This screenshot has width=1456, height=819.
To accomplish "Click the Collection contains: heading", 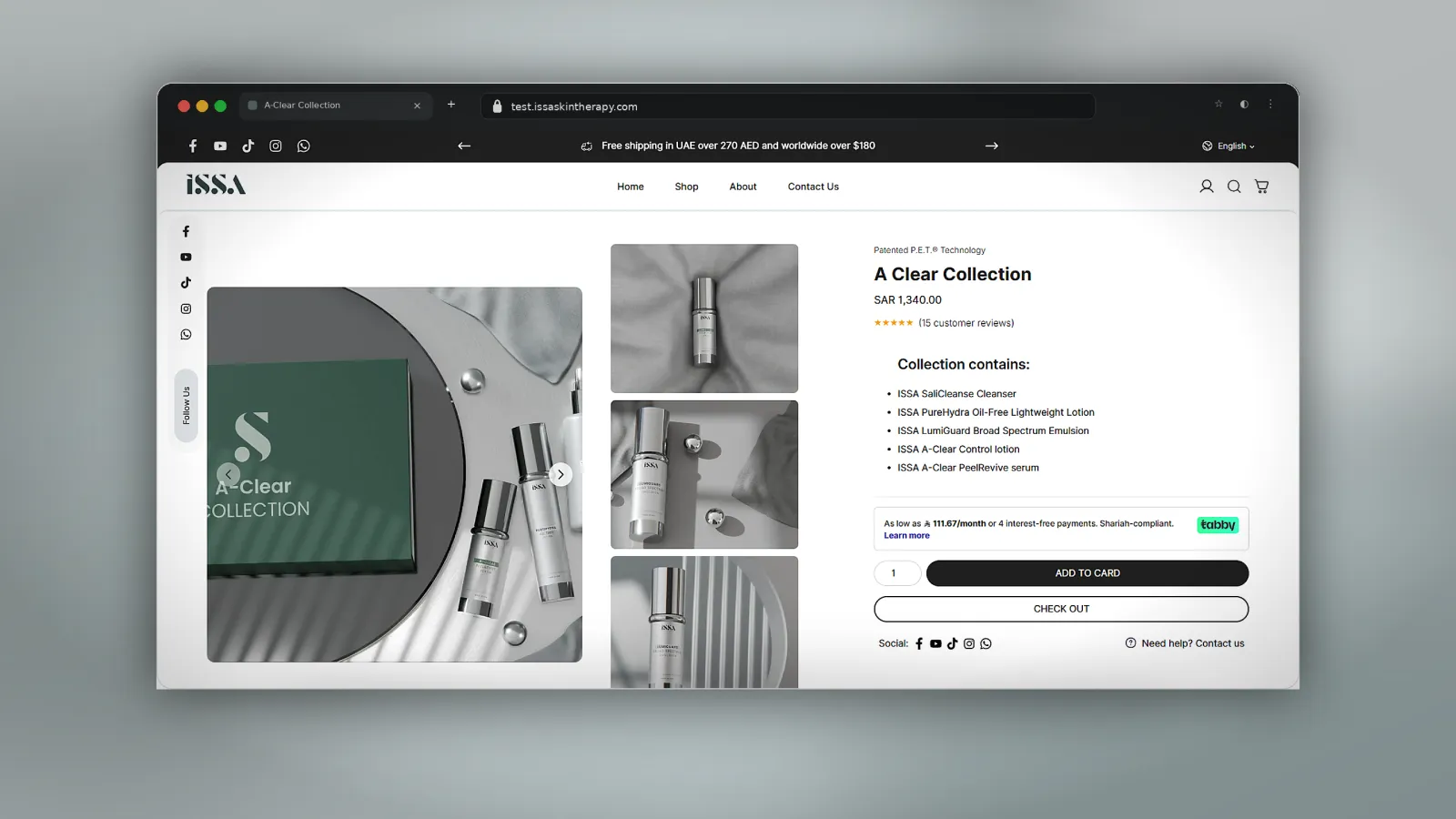I will (x=964, y=364).
